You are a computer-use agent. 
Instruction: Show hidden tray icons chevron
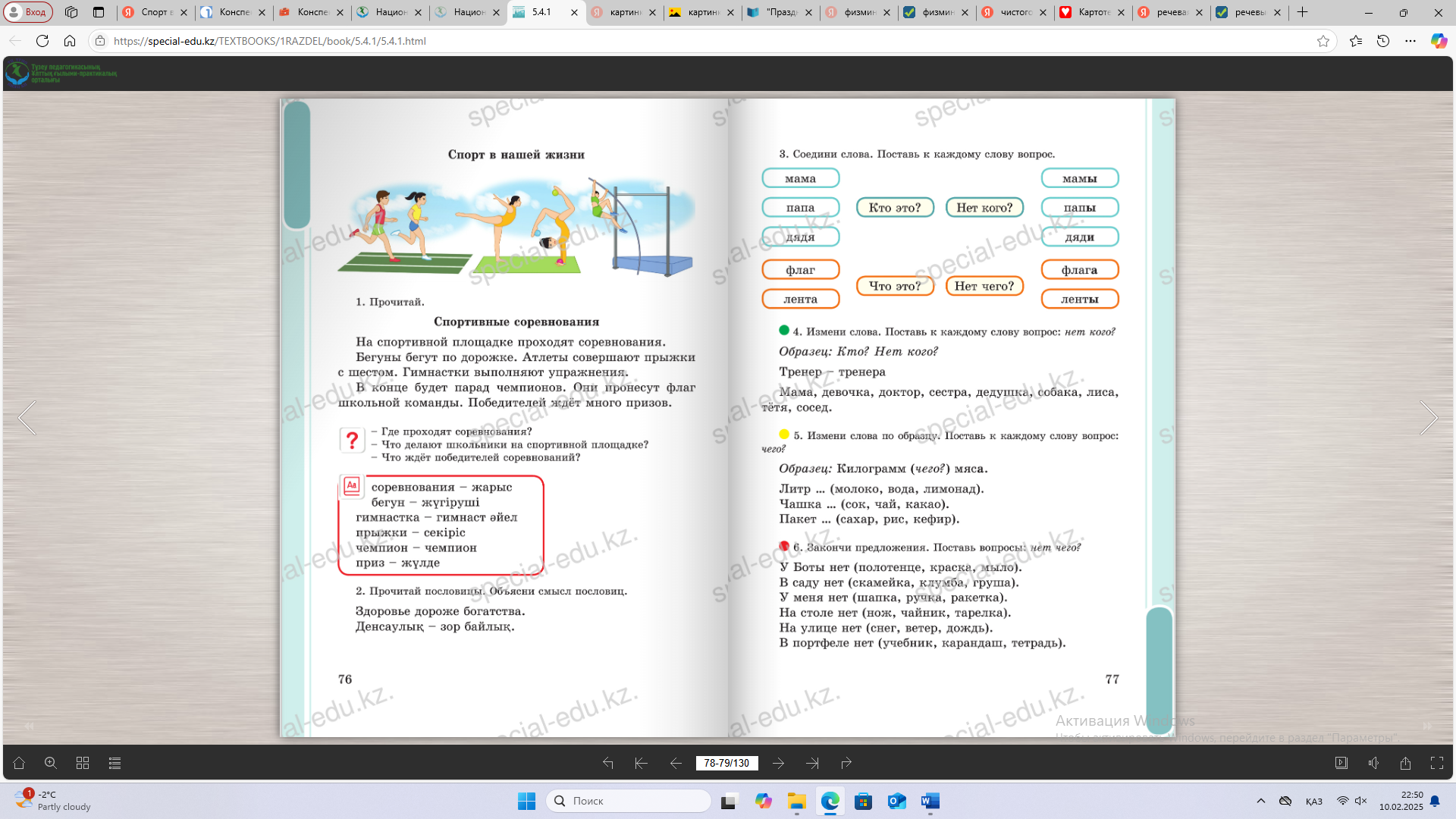tap(1261, 801)
